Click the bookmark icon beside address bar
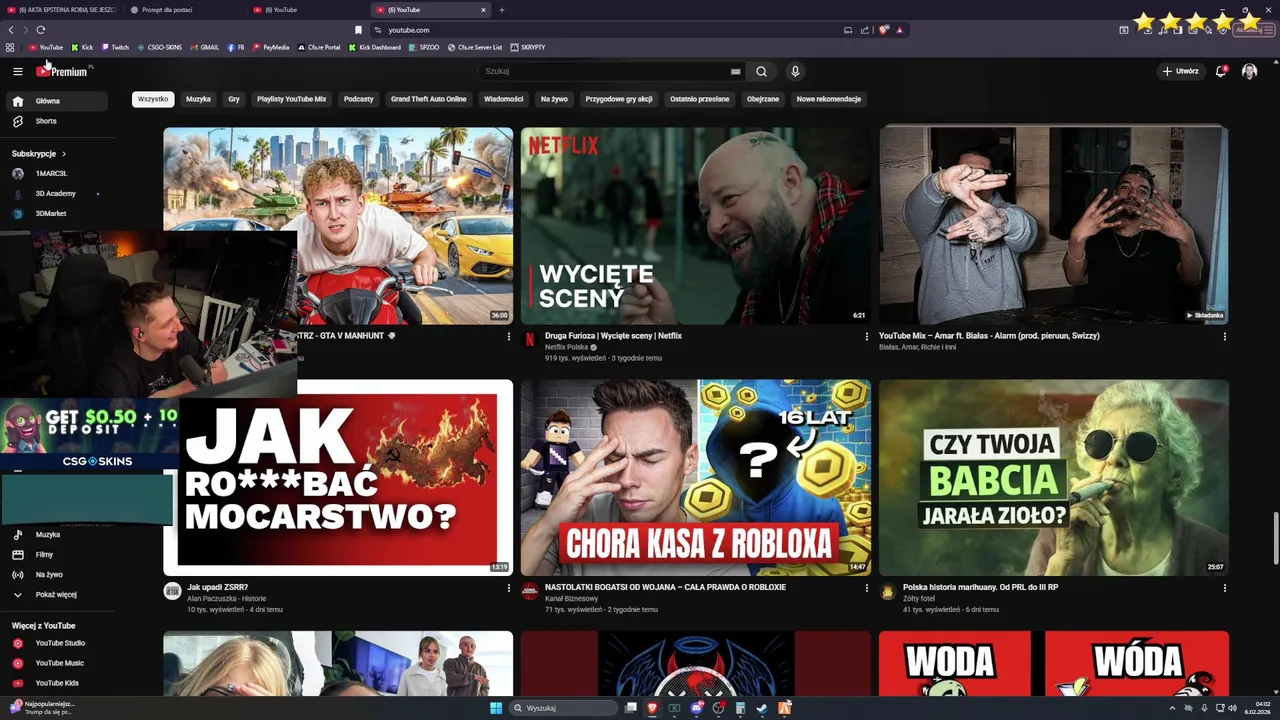This screenshot has width=1280, height=720. click(359, 30)
